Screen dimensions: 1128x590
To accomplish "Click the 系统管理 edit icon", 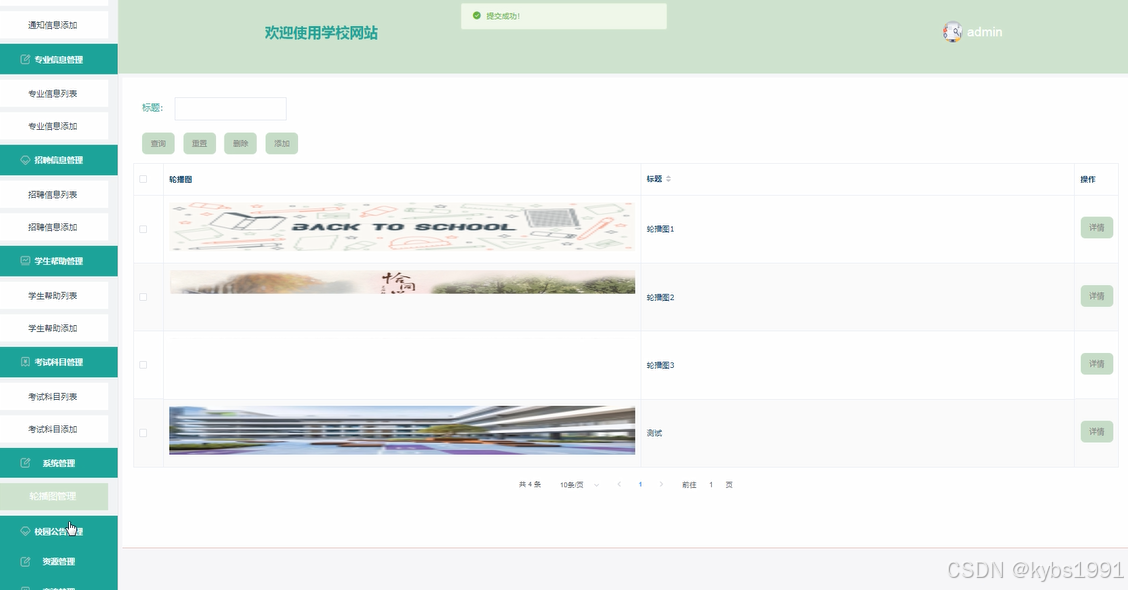I will point(25,463).
